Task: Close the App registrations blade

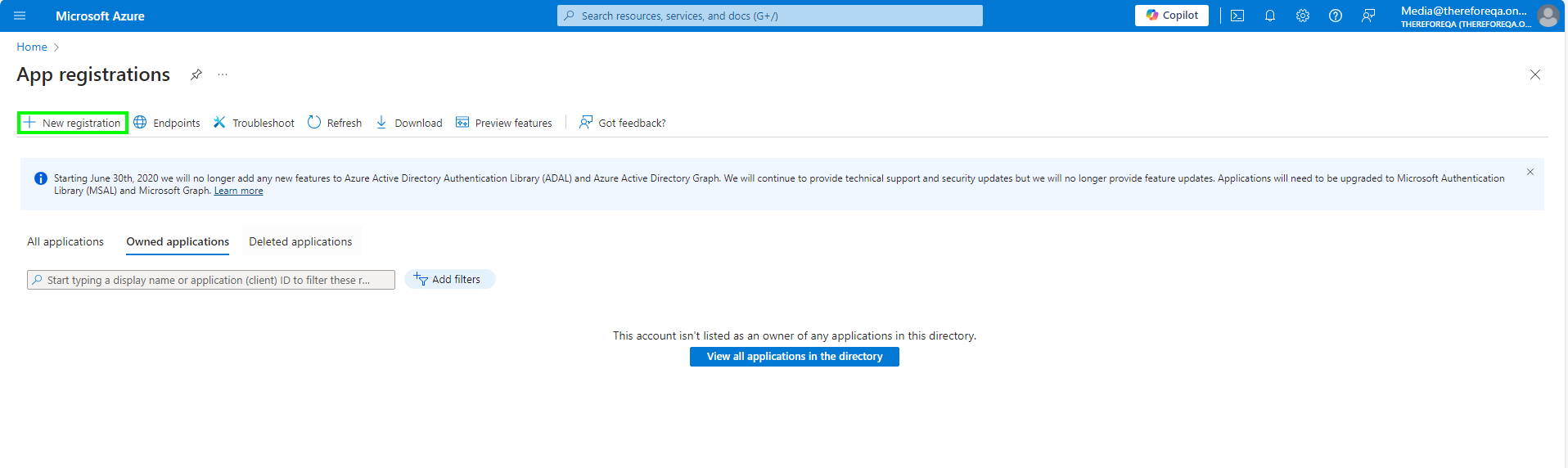Action: 1535,74
